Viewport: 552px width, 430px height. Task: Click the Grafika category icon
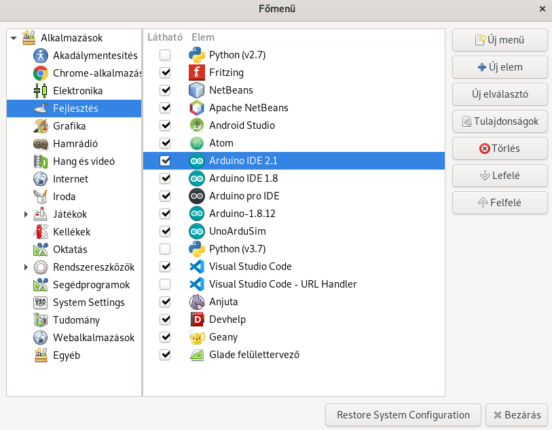40,126
